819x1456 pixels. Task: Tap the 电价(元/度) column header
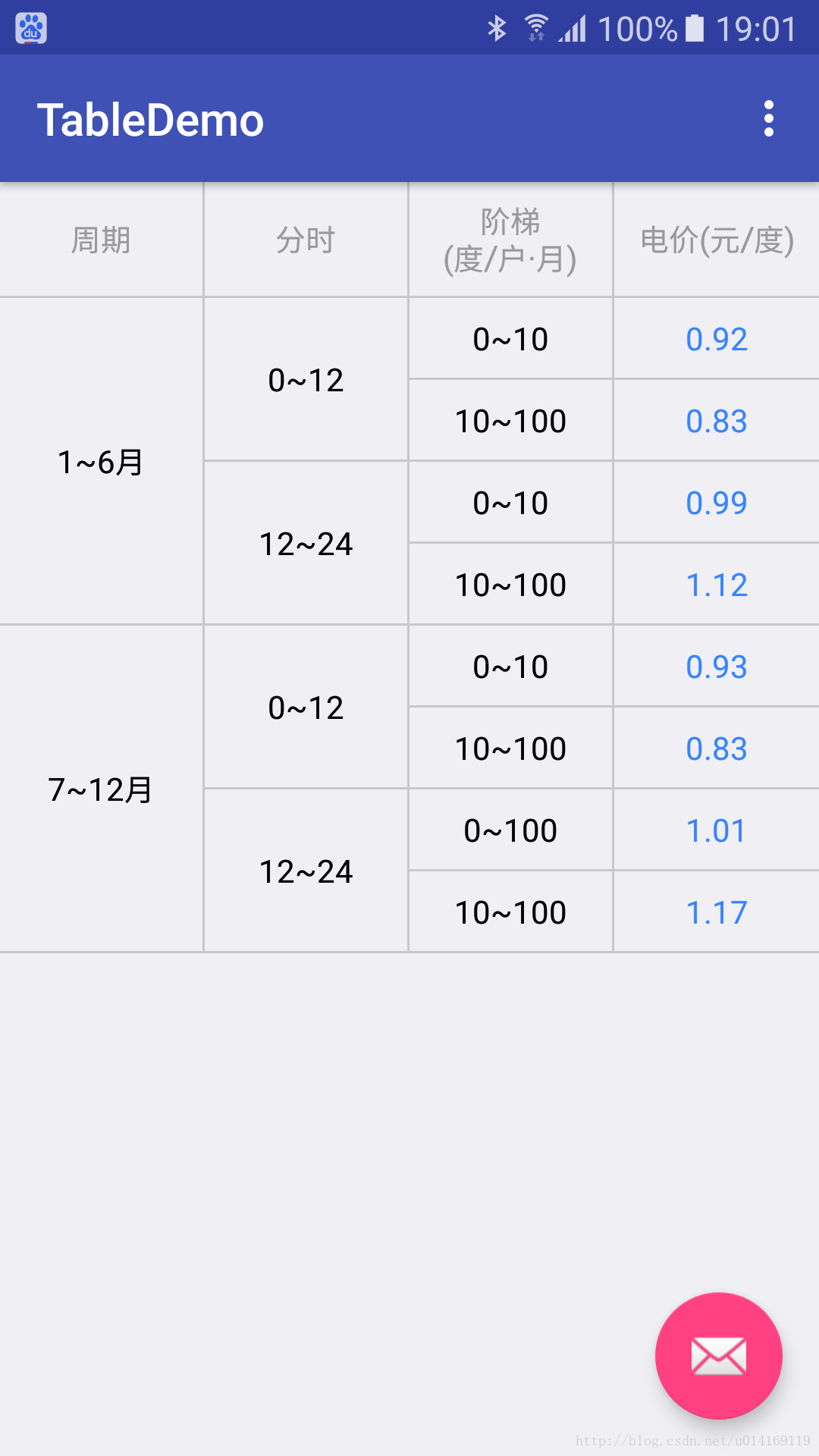point(717,240)
